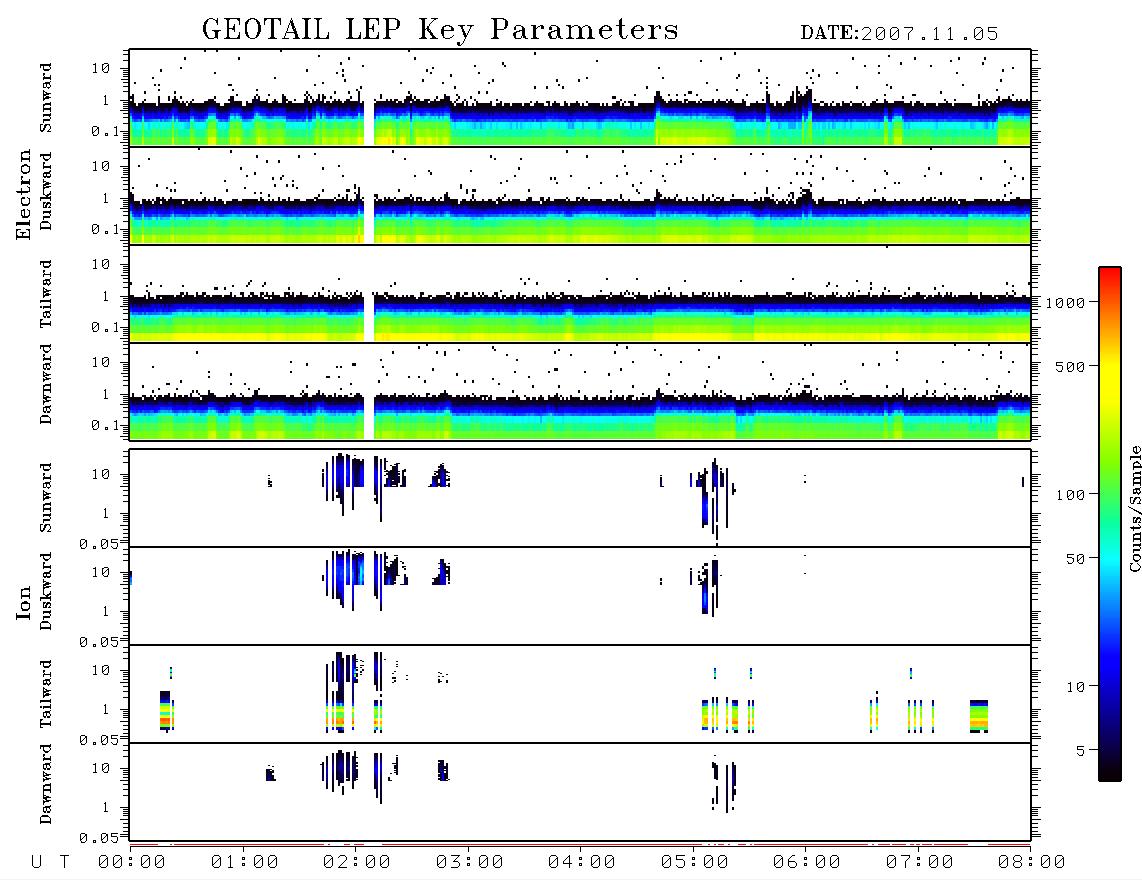The image size is (1142, 880).
Task: Click the "02:00" time tick label
Action: point(357,863)
